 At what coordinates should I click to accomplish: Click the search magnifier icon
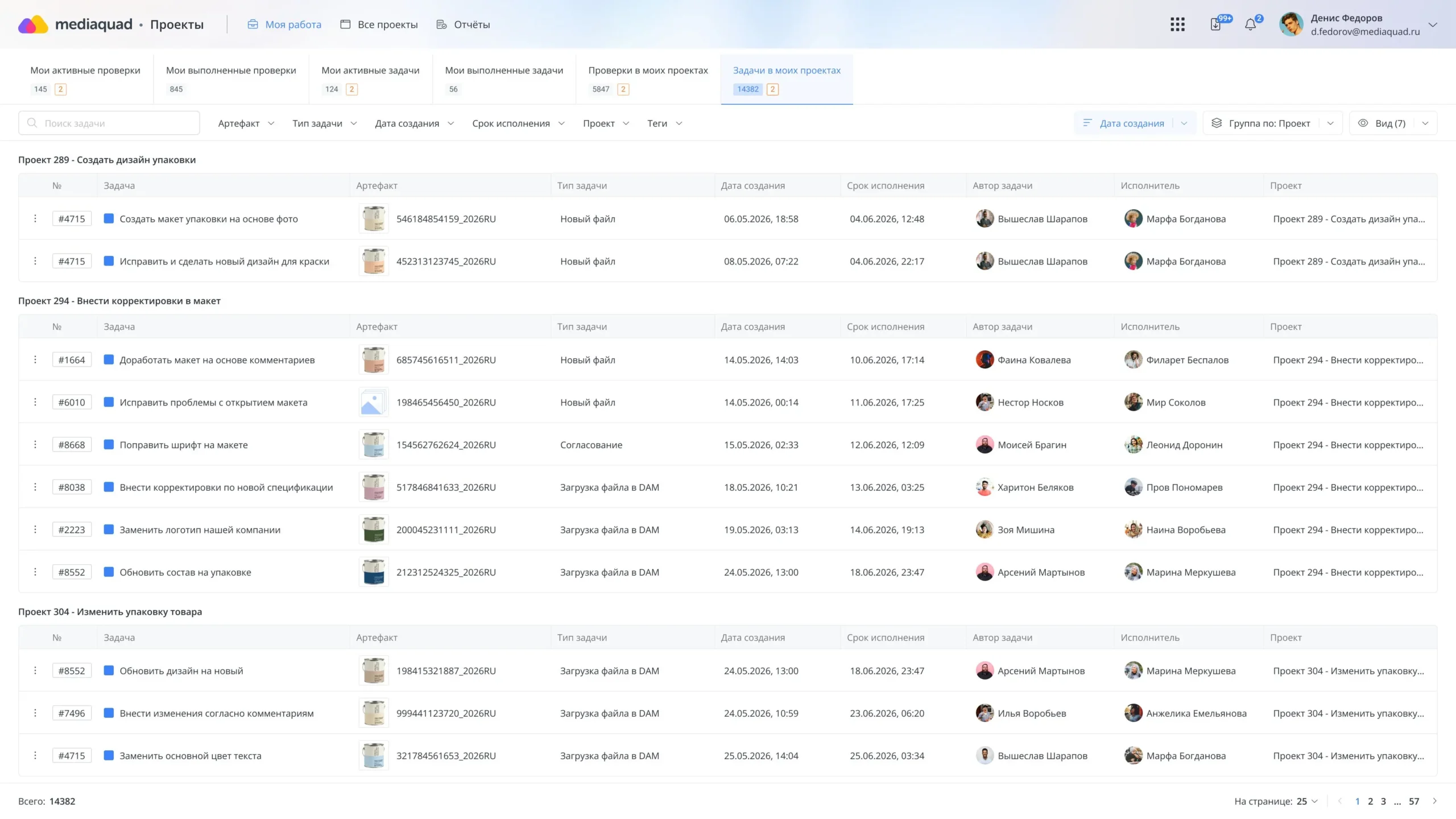(x=32, y=123)
